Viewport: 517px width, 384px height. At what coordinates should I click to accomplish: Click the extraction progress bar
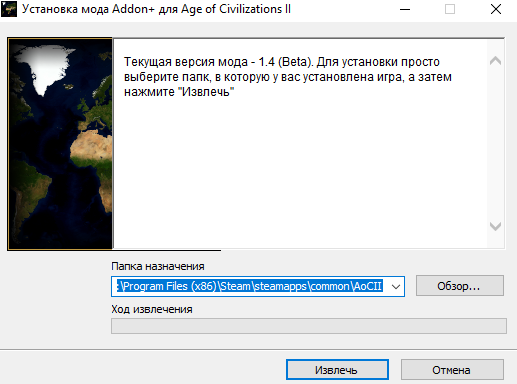click(309, 326)
